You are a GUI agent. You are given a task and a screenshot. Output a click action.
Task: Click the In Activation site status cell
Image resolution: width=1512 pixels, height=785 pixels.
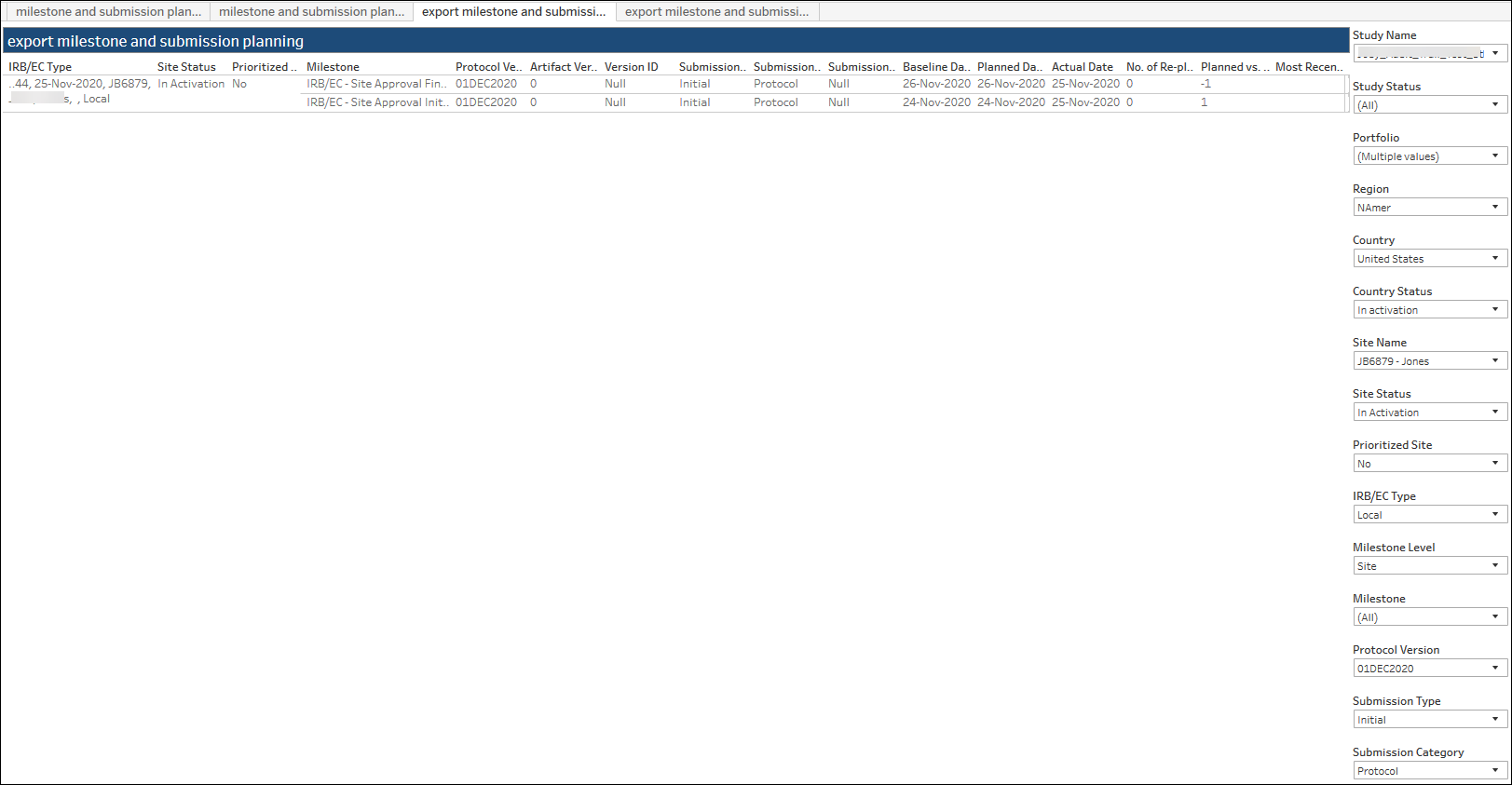coord(191,84)
